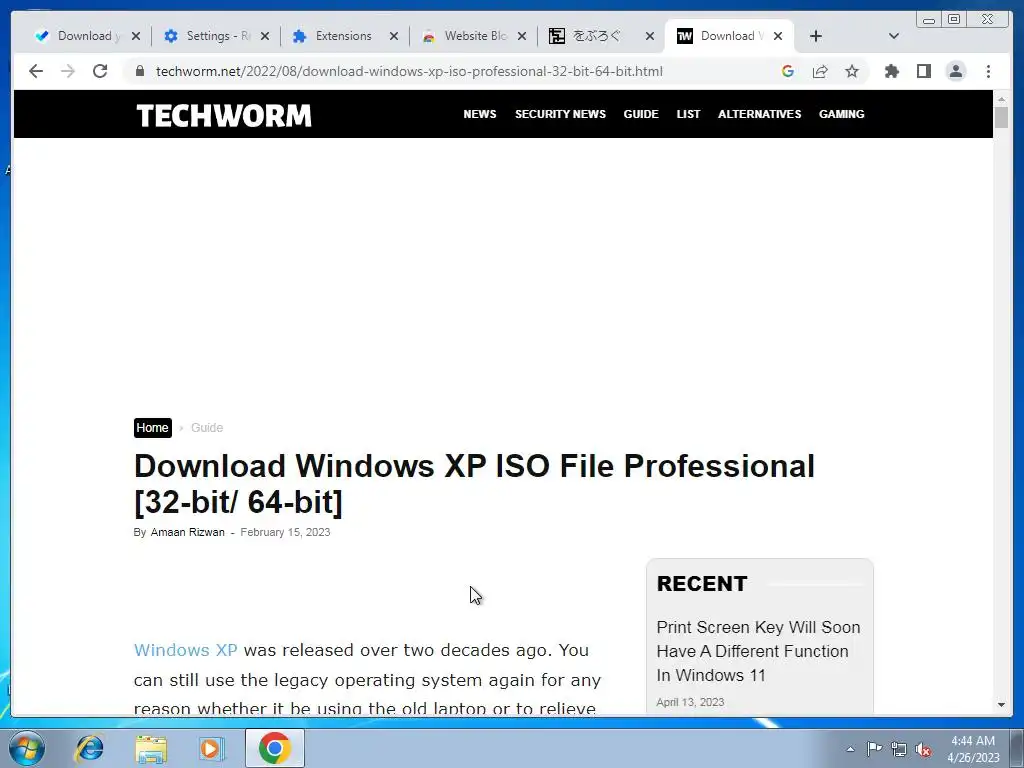Open the LIST menu item
This screenshot has width=1024, height=768.
point(688,114)
